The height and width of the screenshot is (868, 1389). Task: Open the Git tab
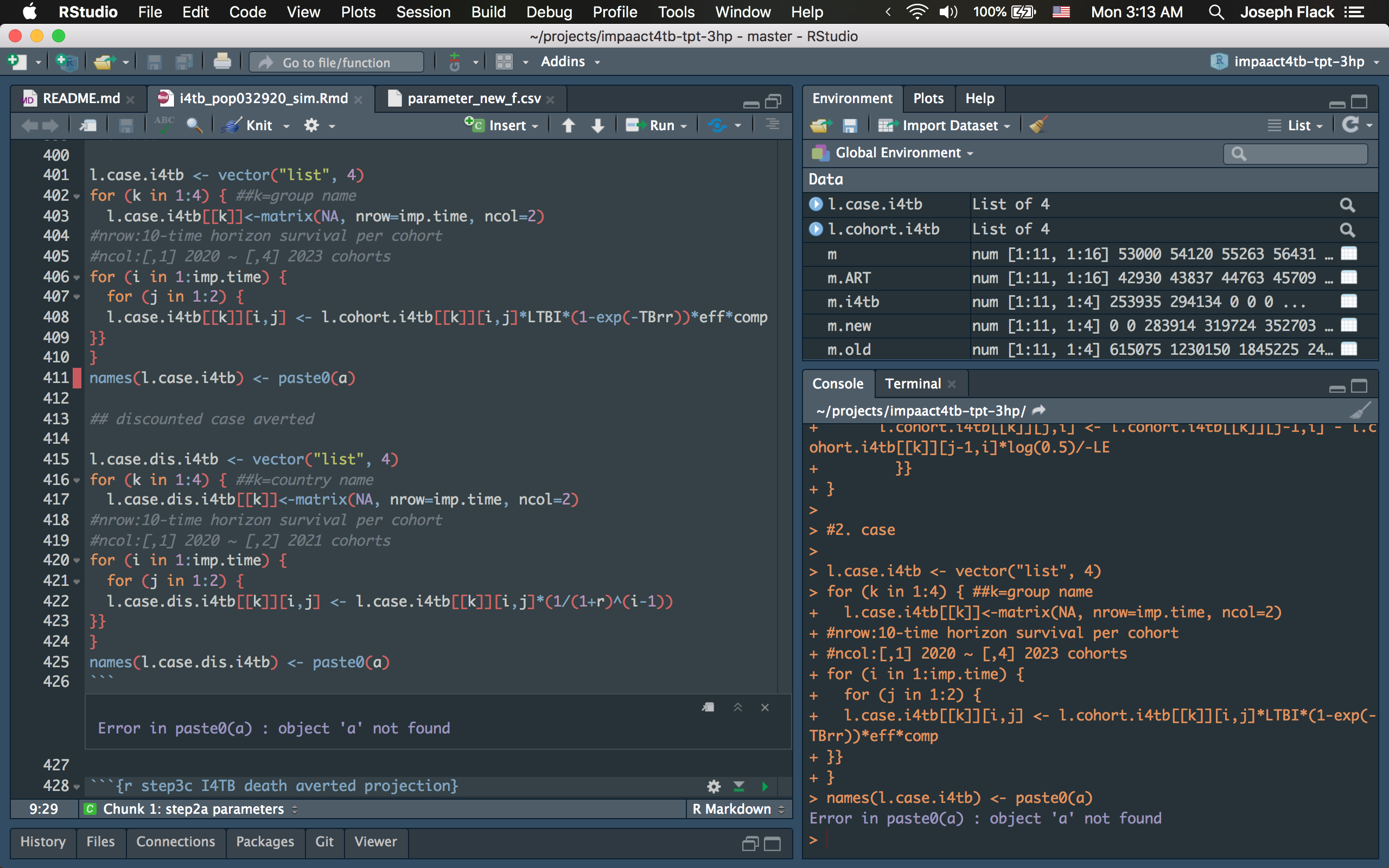(x=324, y=841)
